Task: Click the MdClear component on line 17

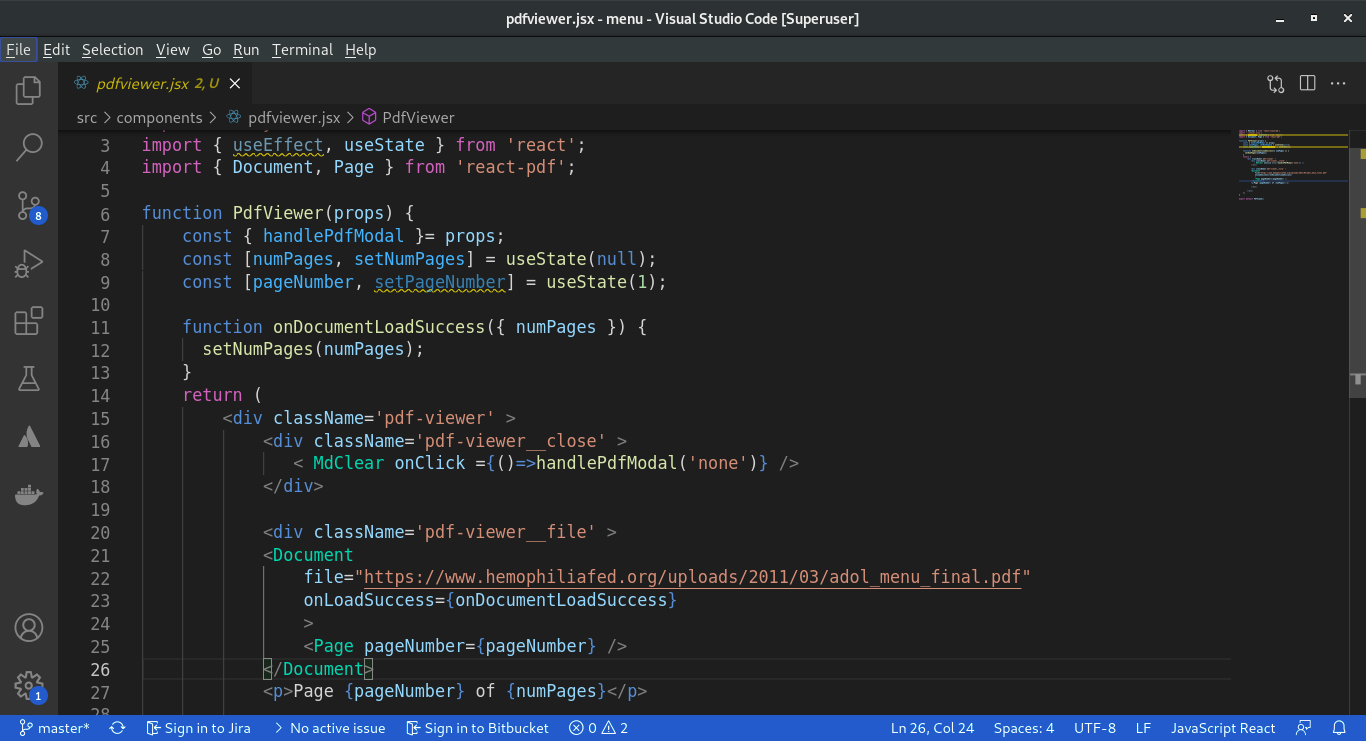Action: tap(348, 463)
